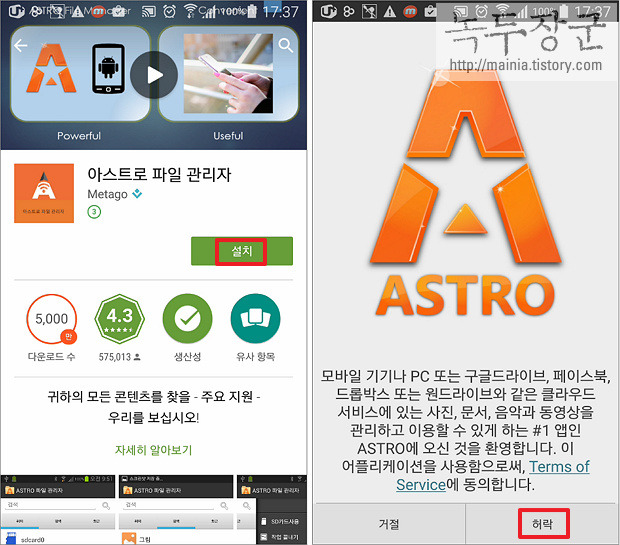Tap the orange m notification icon on right phone
This screenshot has width=620, height=545.
(x=410, y=12)
